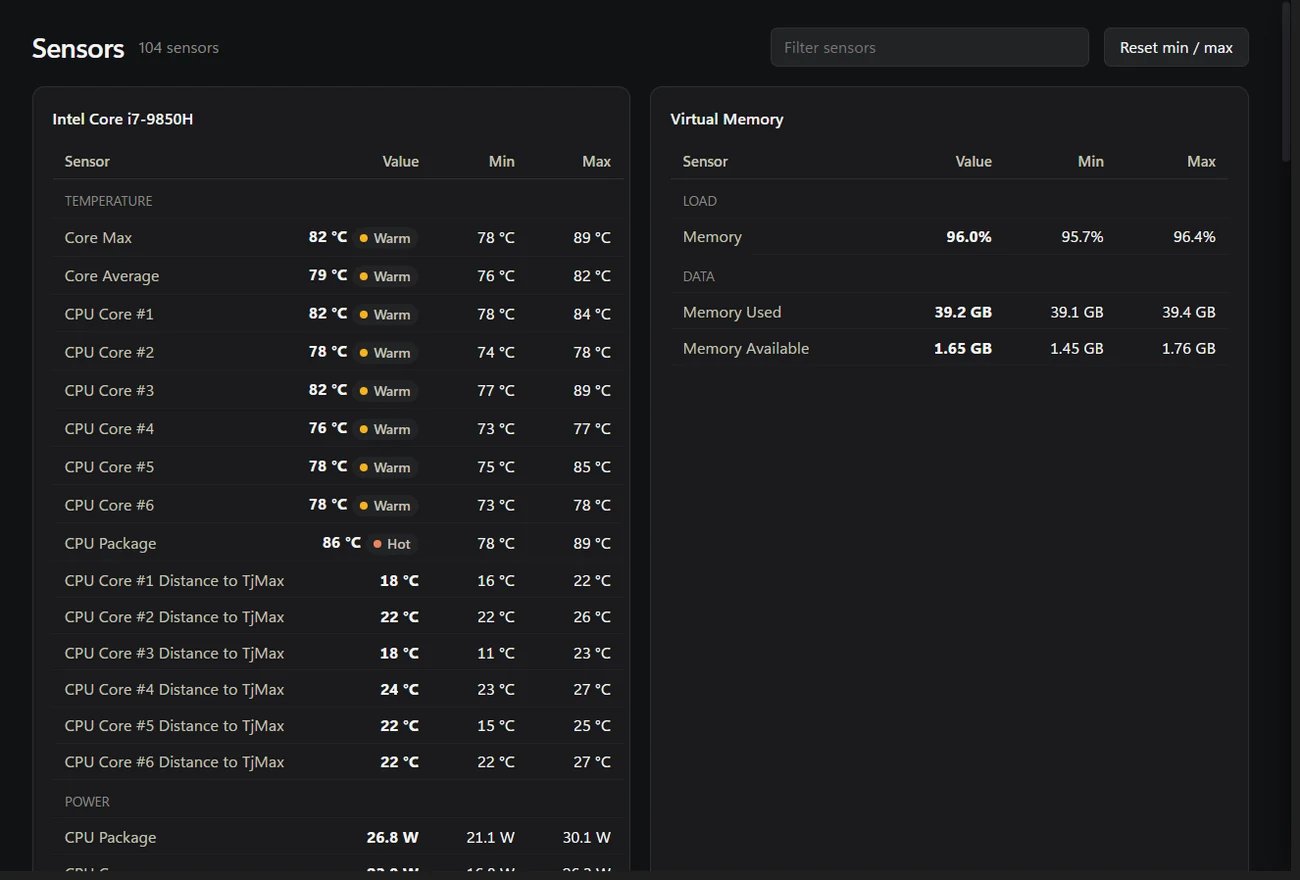Viewport: 1300px width, 880px height.
Task: Click the Core Average Warm badge
Action: (x=385, y=276)
